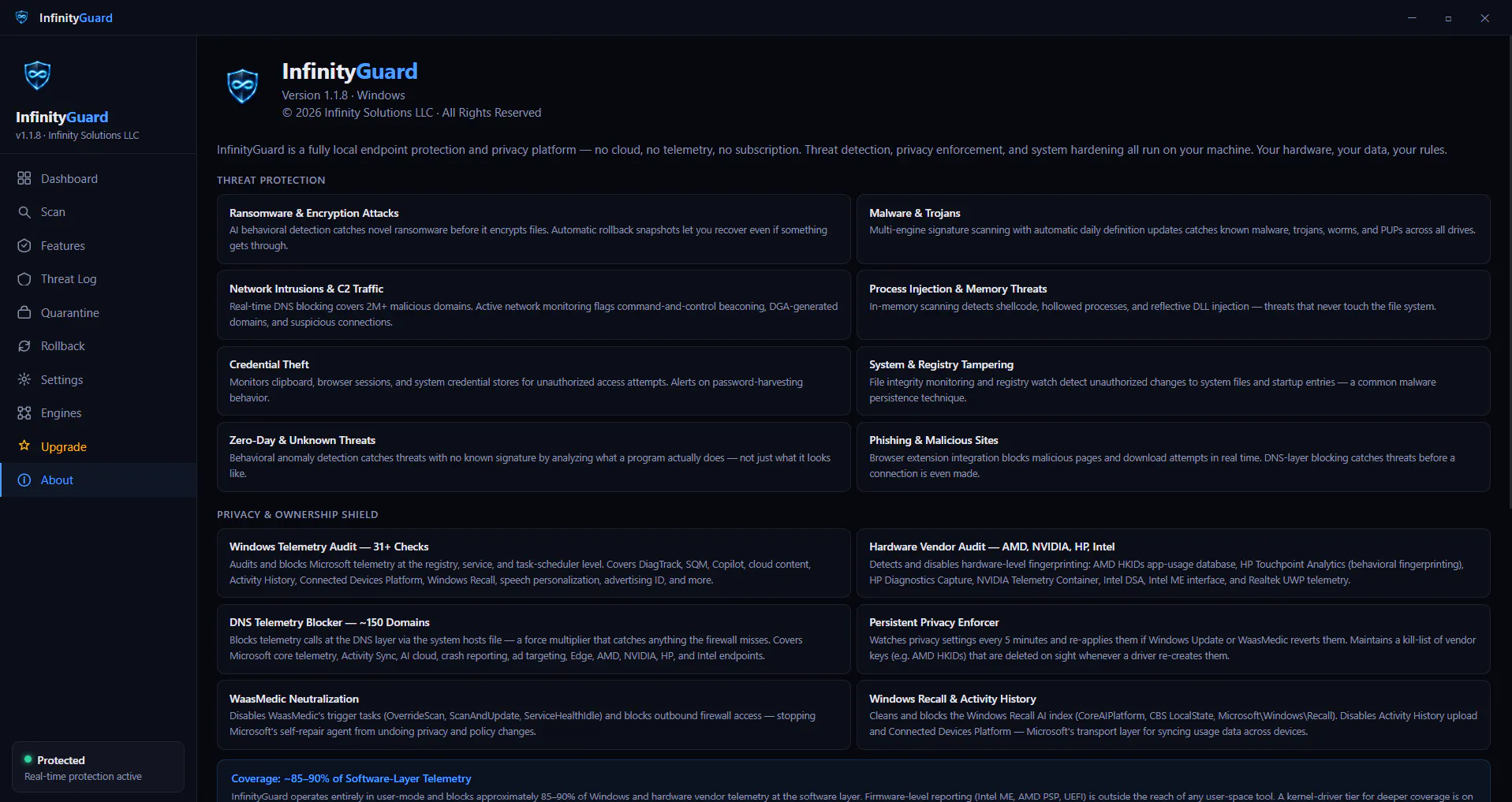Click the Engines modules icon
The height and width of the screenshot is (802, 1512).
point(24,413)
